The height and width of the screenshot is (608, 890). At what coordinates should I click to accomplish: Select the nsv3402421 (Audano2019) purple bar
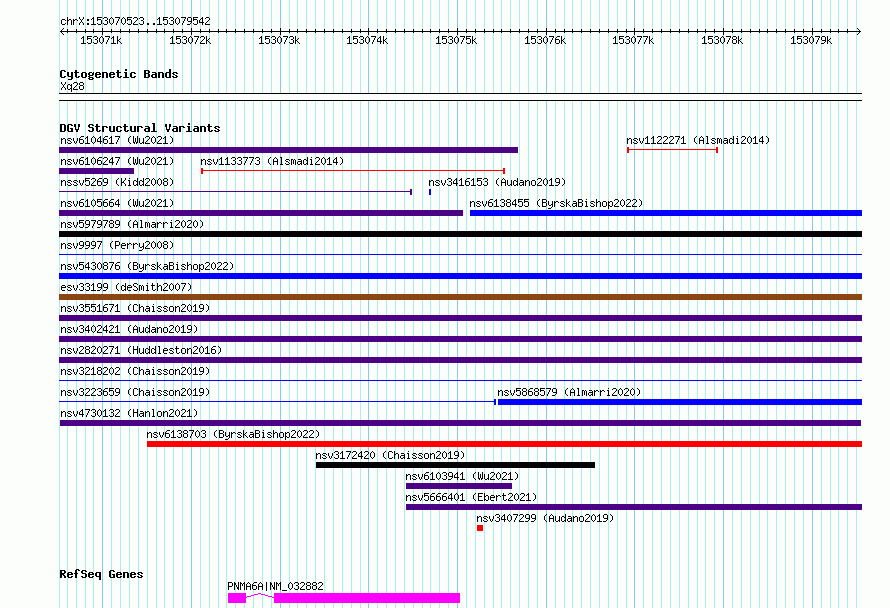tap(460, 339)
